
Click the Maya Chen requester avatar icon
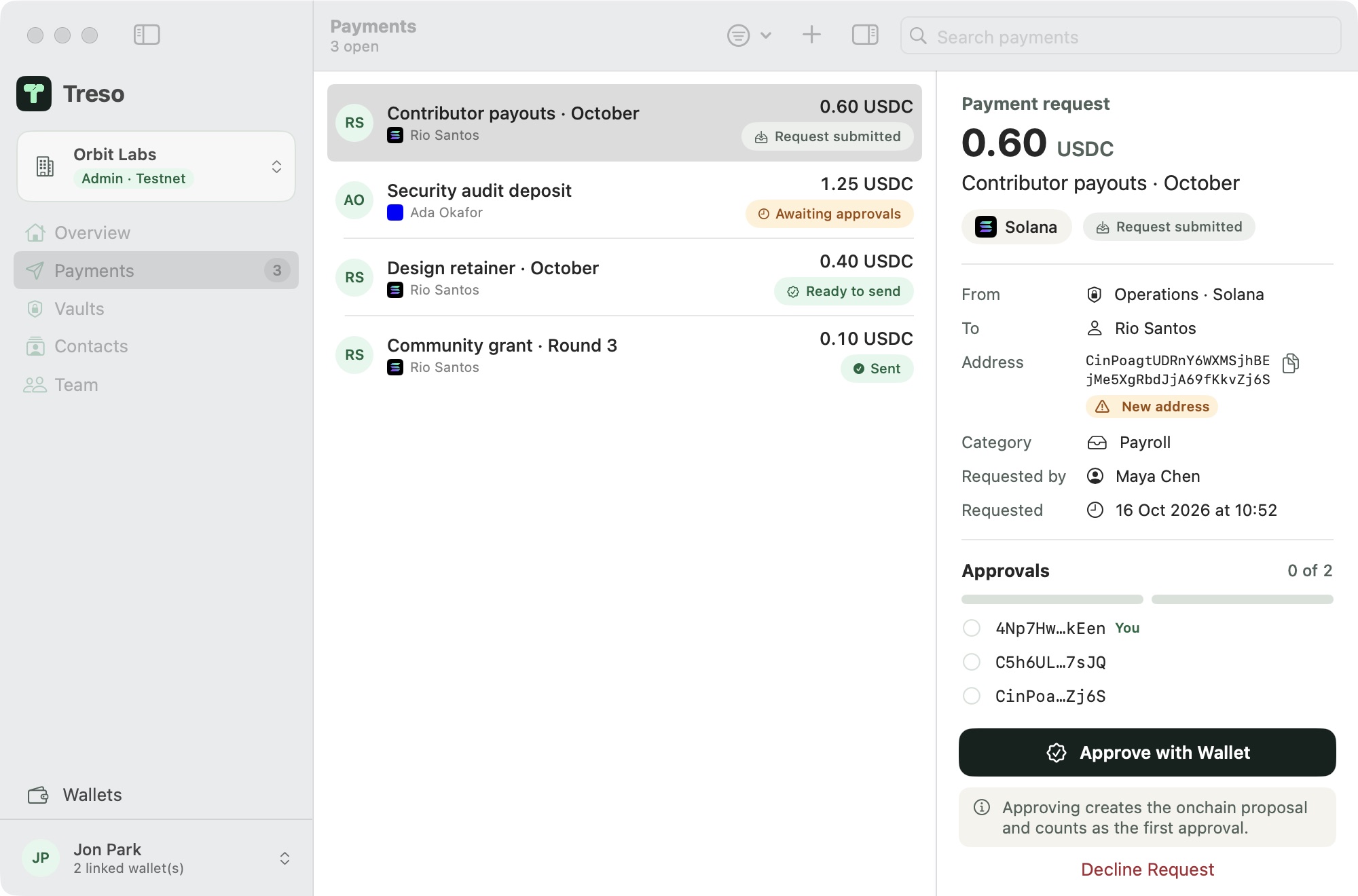(1095, 476)
